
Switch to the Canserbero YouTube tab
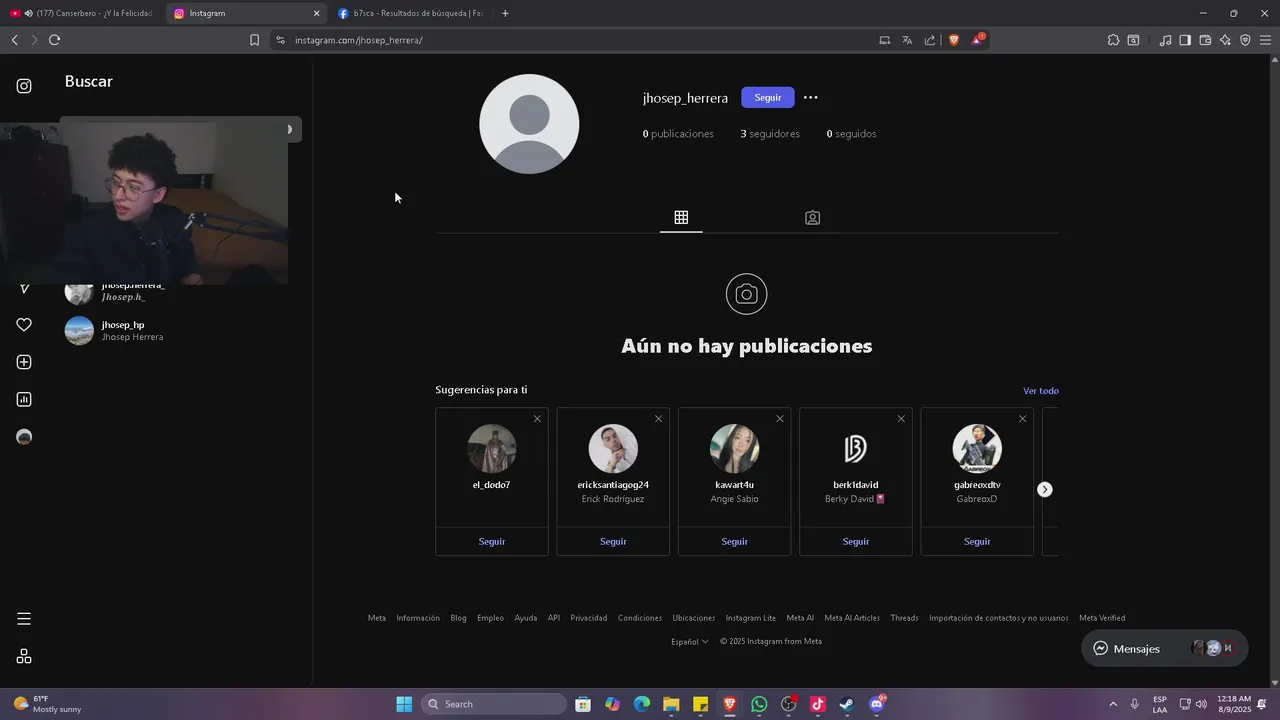coord(82,13)
